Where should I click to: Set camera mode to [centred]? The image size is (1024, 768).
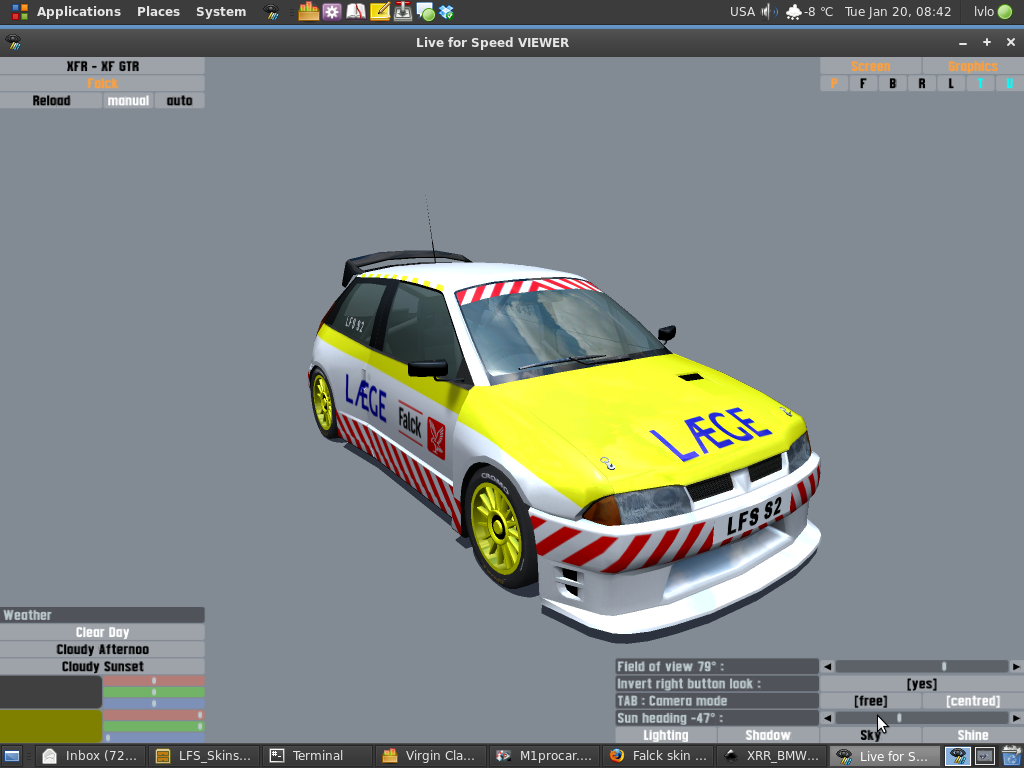[972, 701]
